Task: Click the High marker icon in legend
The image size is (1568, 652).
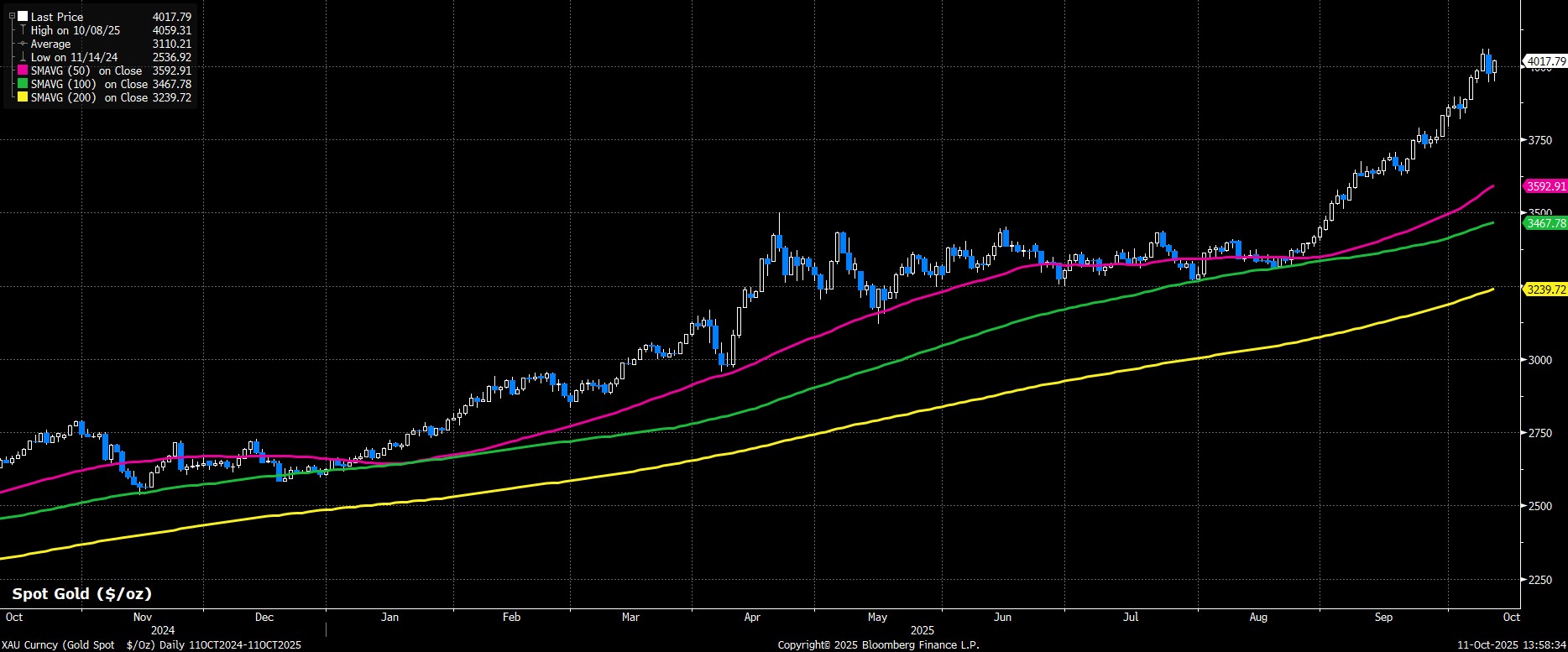Action: [x=23, y=30]
